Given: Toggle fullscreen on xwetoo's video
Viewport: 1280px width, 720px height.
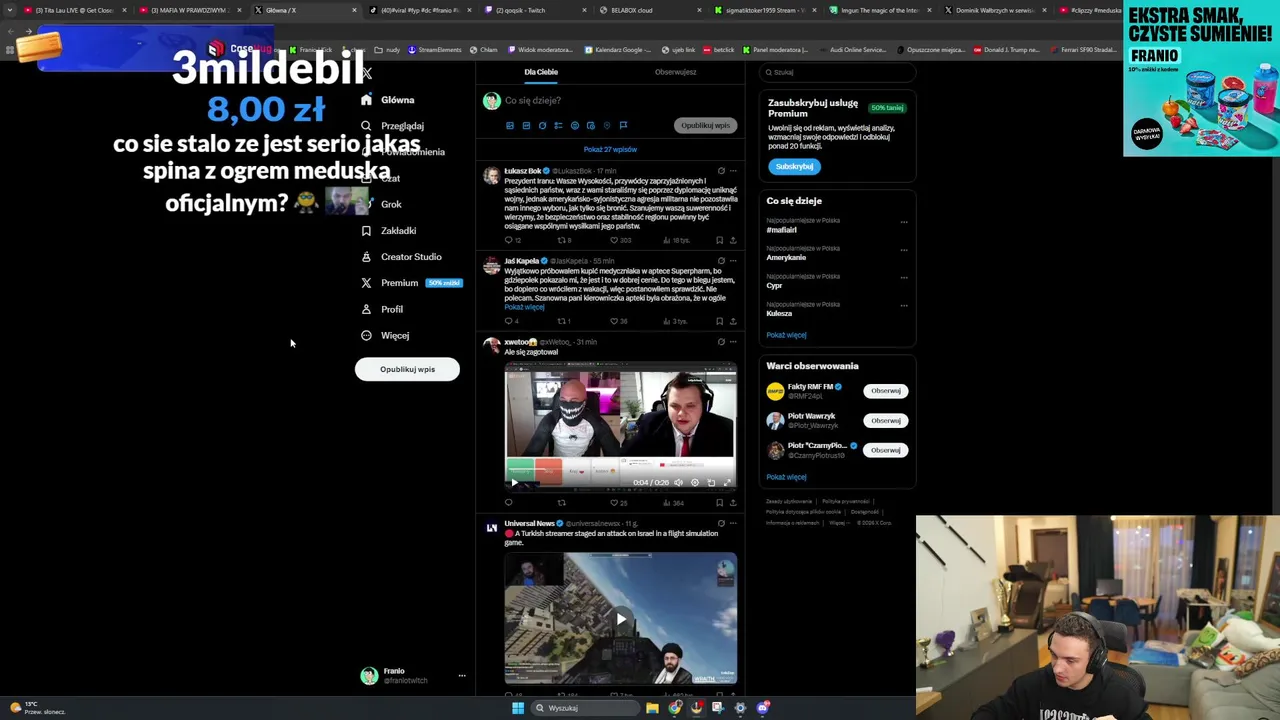Looking at the screenshot, I should click(727, 482).
